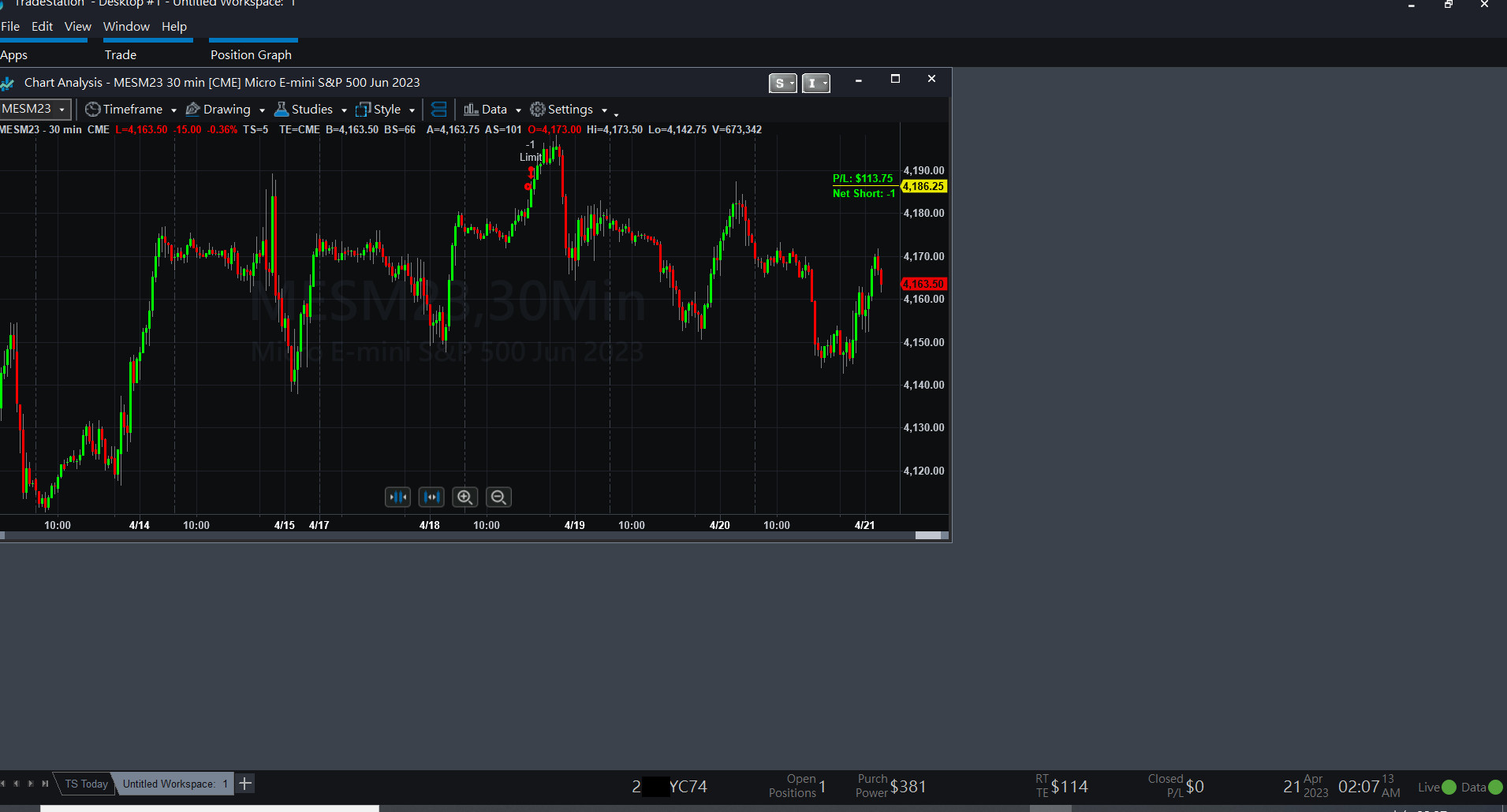The height and width of the screenshot is (812, 1507).
Task: Click the Settings gear icon
Action: [537, 110]
